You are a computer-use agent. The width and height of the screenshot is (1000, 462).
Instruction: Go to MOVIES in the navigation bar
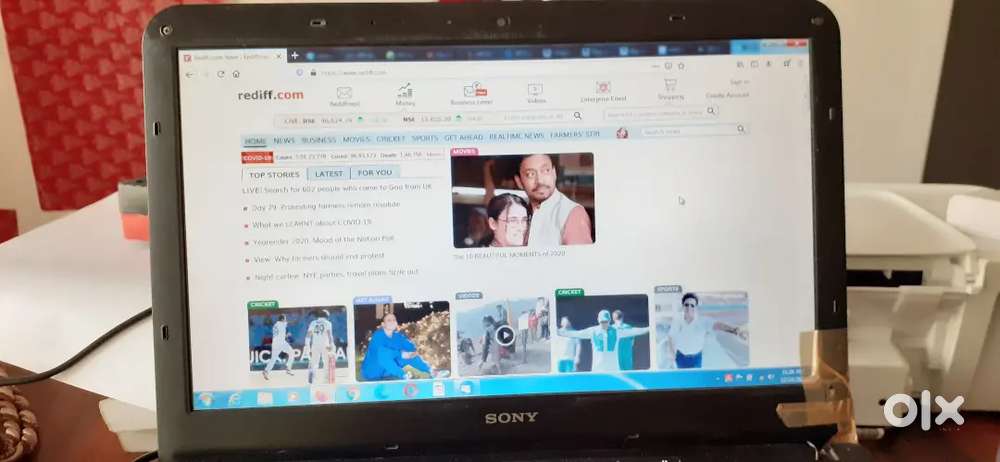[x=356, y=140]
